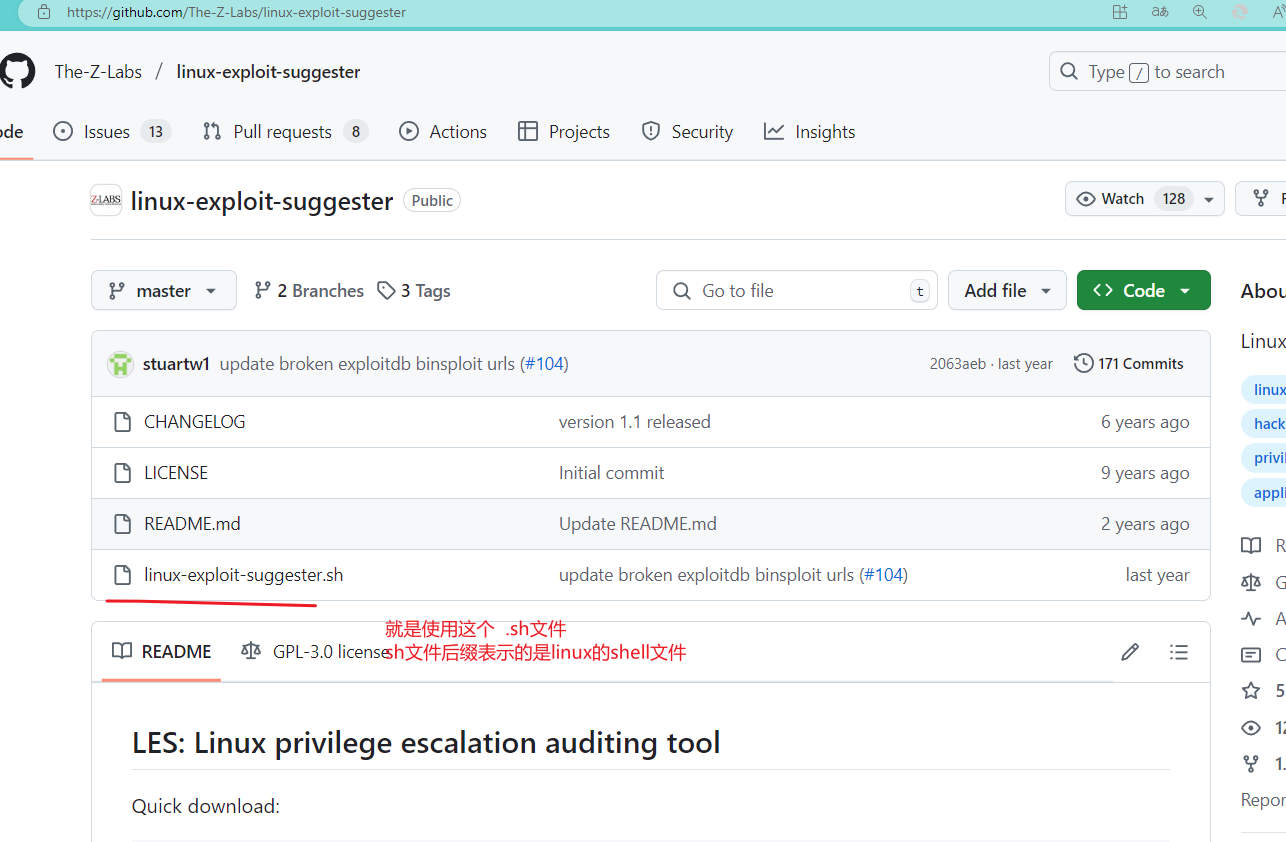Open the linux-exploit-suggester.sh file
1286x842 pixels.
coord(244,575)
